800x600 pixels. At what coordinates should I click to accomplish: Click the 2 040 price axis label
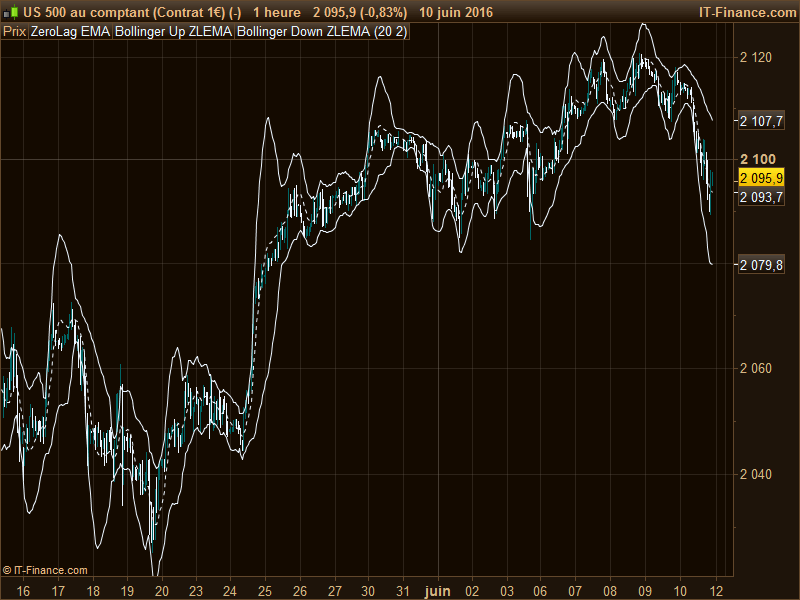(756, 474)
